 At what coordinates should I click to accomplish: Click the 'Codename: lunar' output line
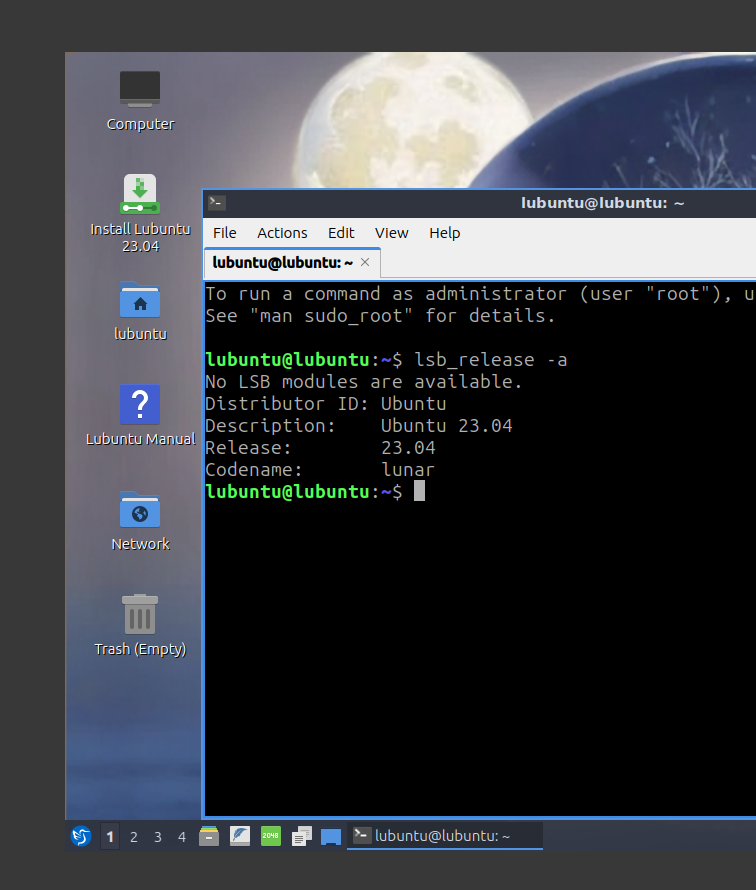tap(320, 470)
